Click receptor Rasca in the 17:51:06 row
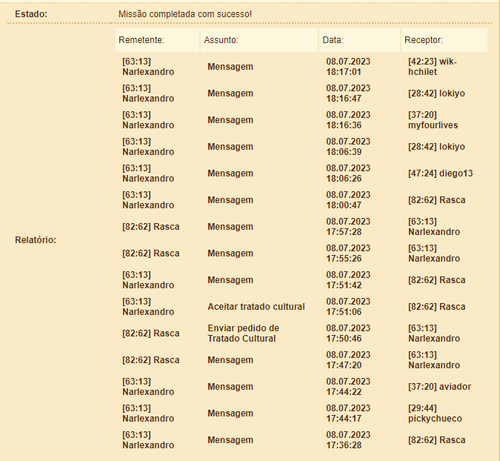Viewport: 500px width, 461px height. [437, 307]
